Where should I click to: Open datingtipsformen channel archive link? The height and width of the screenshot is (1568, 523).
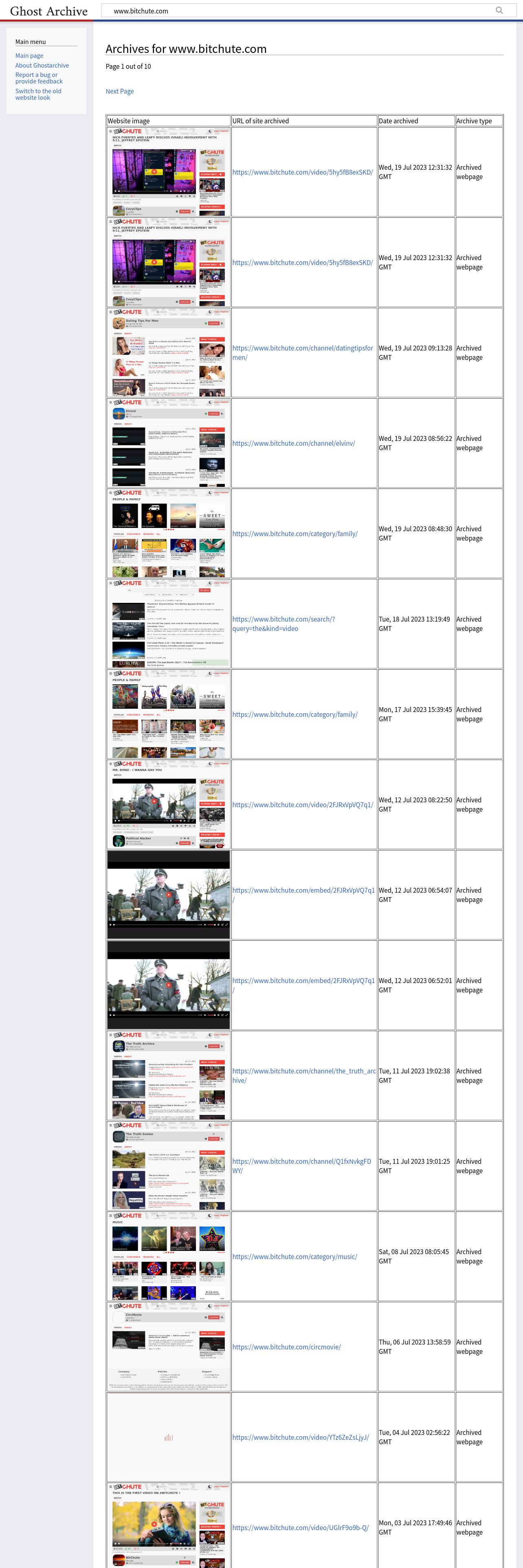coord(303,353)
